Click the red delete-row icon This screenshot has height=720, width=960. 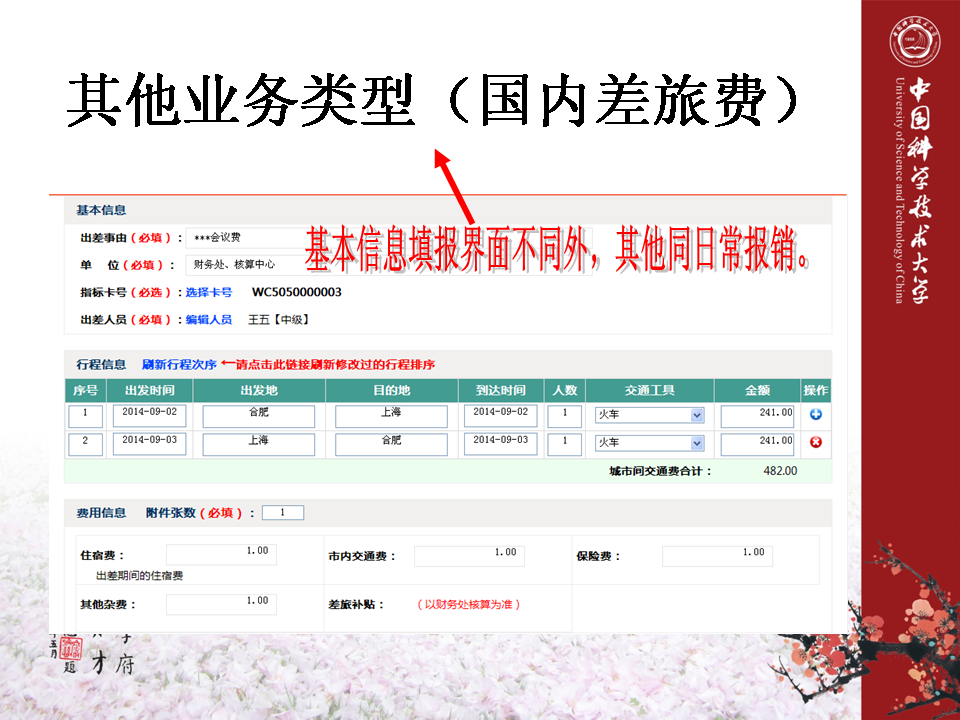pyautogui.click(x=816, y=442)
